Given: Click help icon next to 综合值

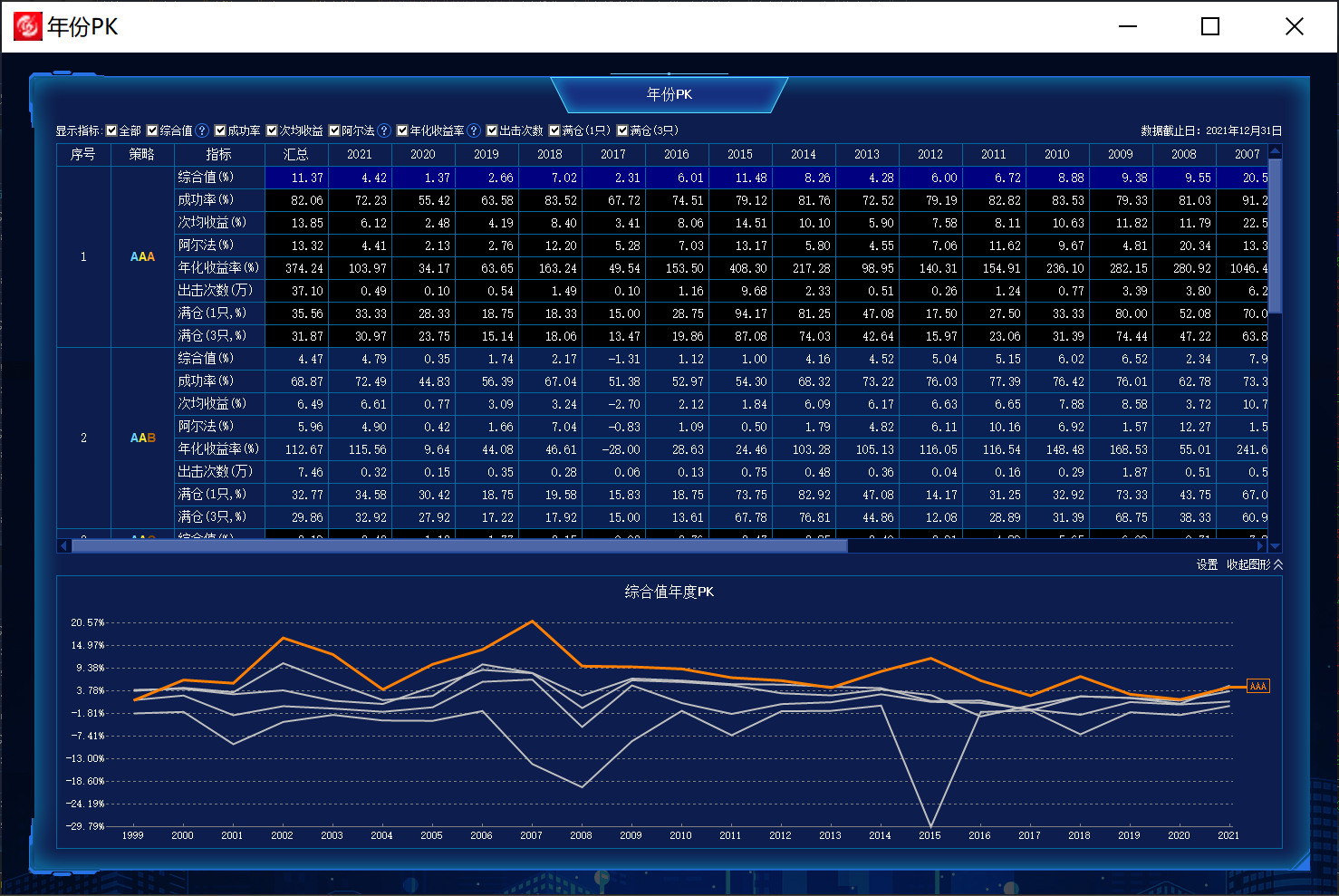Looking at the screenshot, I should tap(203, 130).
